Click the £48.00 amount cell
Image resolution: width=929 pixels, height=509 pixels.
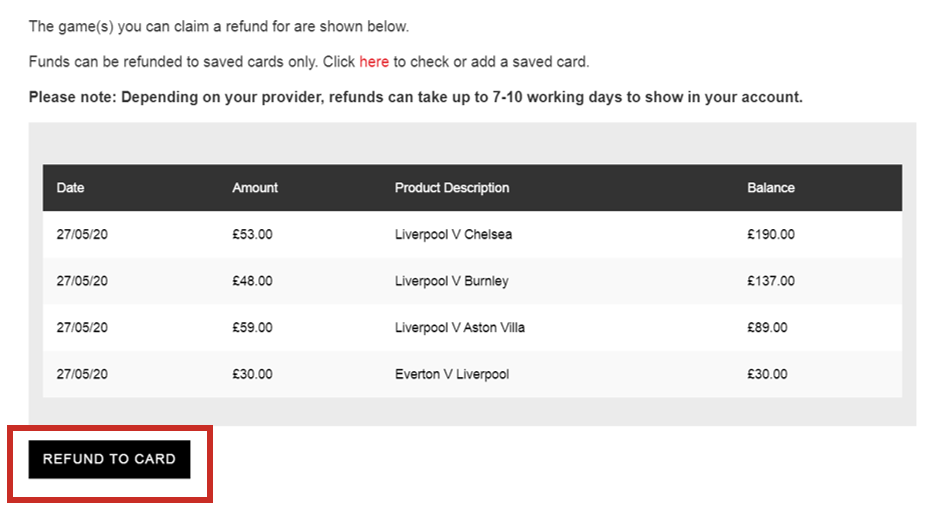tap(252, 281)
